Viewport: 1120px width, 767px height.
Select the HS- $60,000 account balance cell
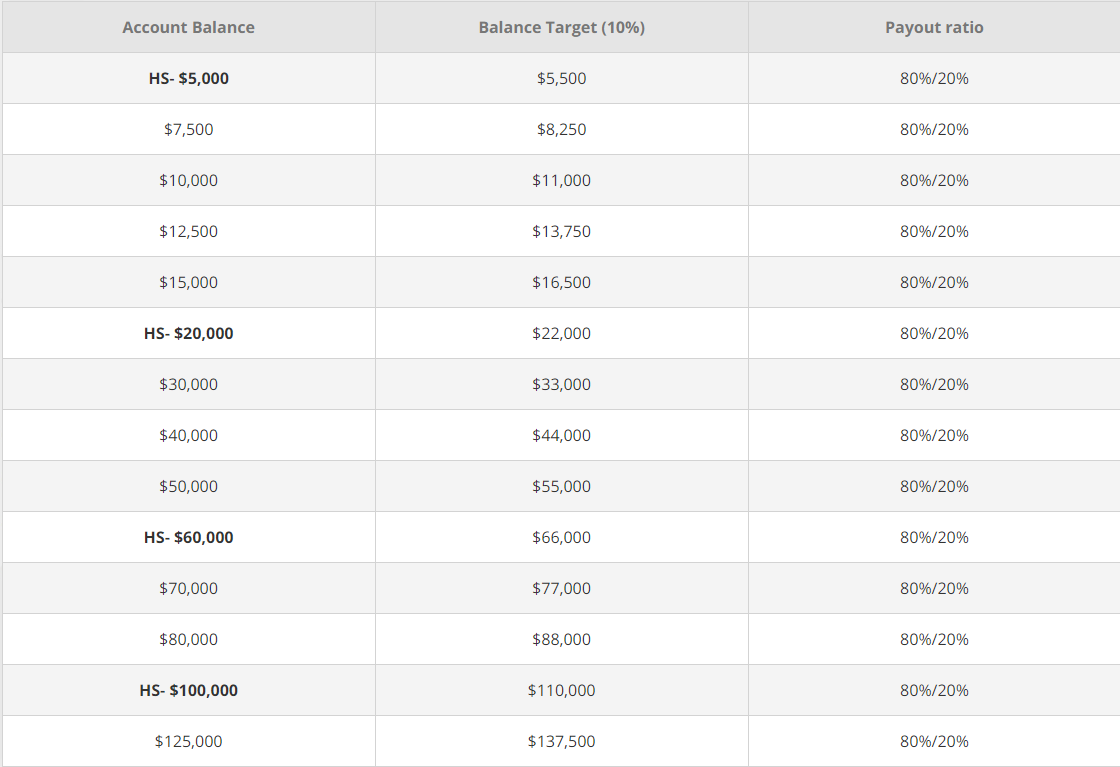tap(188, 537)
